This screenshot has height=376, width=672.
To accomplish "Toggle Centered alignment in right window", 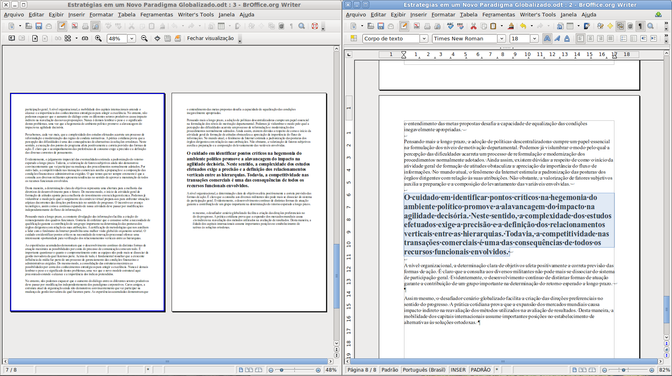I will (590, 39).
